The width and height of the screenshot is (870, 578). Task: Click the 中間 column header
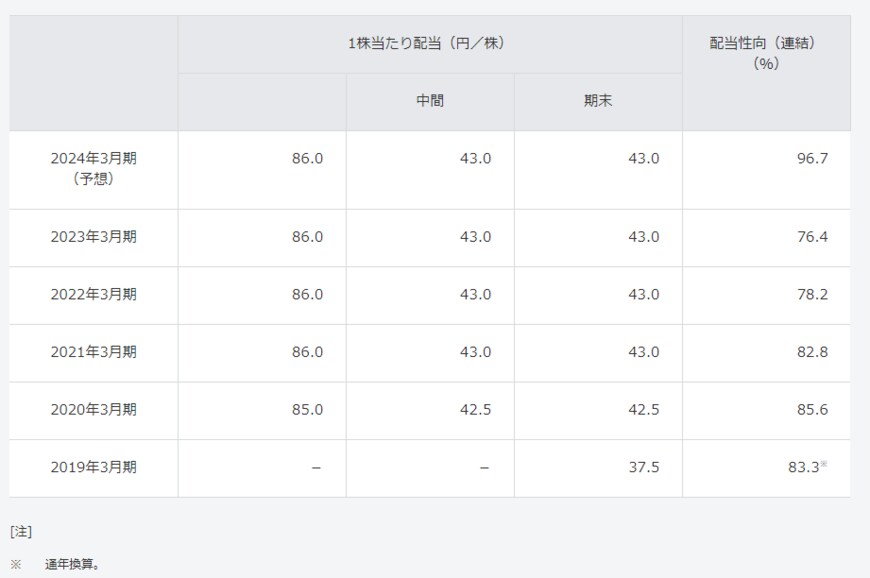430,102
